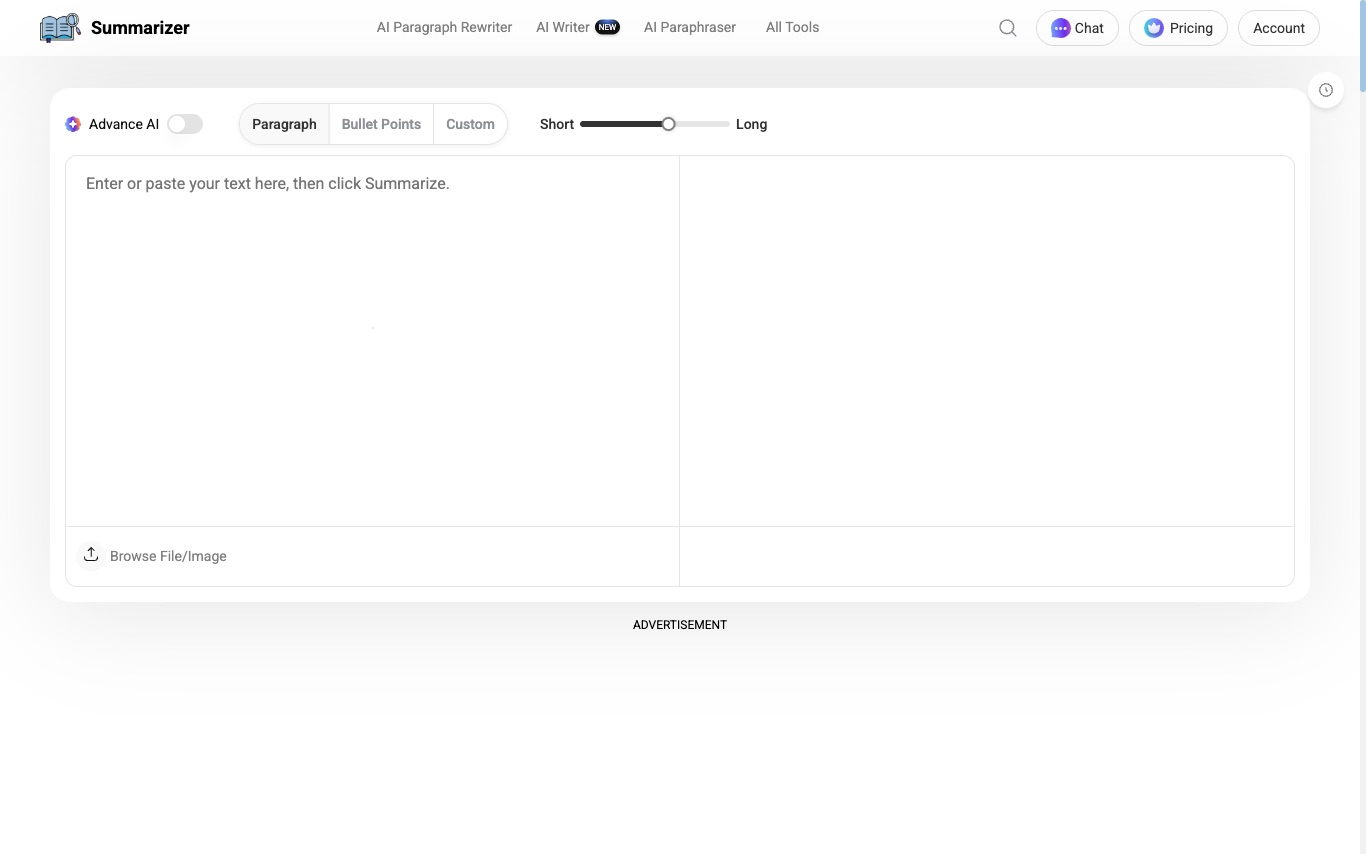Open the history clock icon
The height and width of the screenshot is (854, 1366).
(x=1326, y=90)
